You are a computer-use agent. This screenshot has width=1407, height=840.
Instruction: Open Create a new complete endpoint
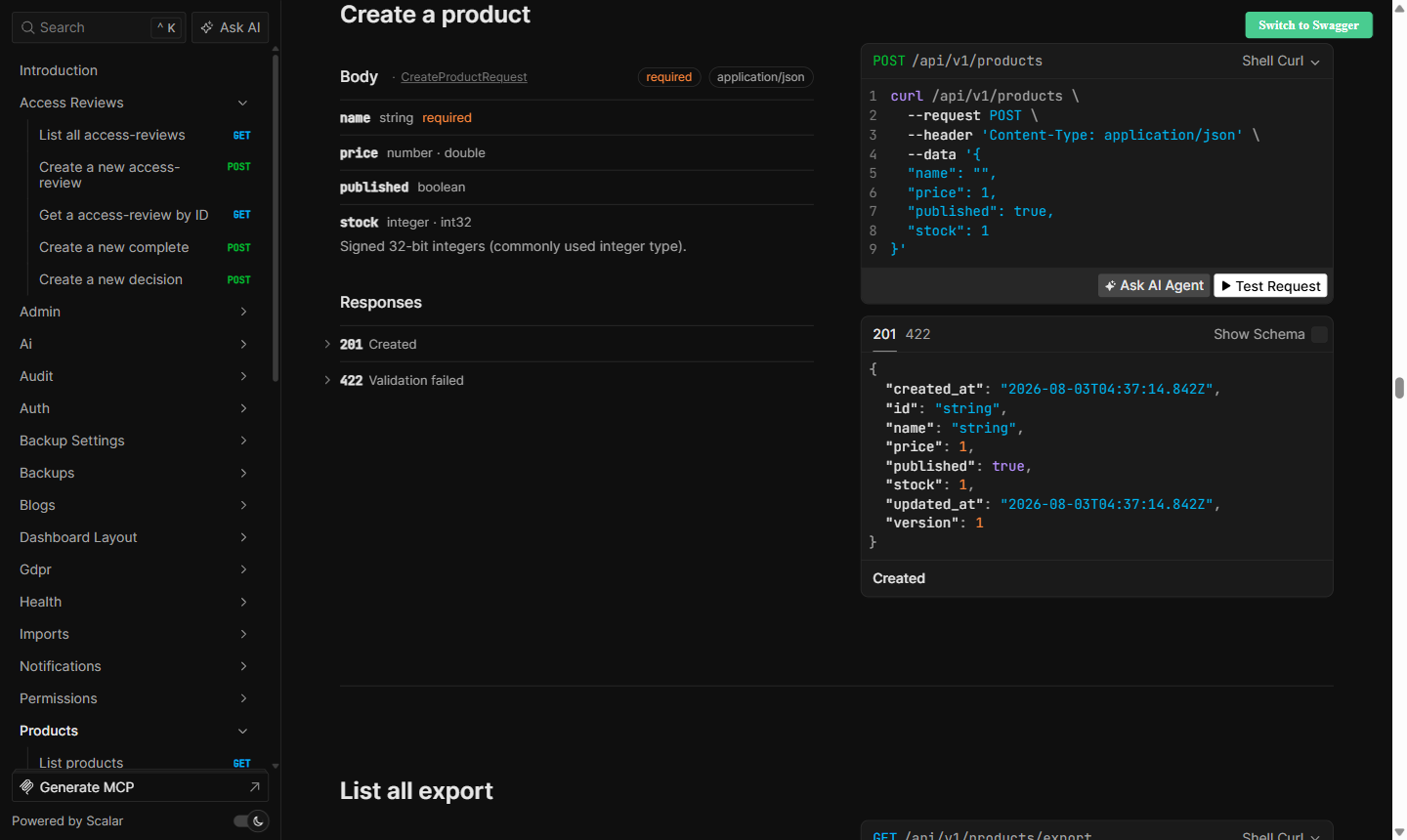point(147,247)
